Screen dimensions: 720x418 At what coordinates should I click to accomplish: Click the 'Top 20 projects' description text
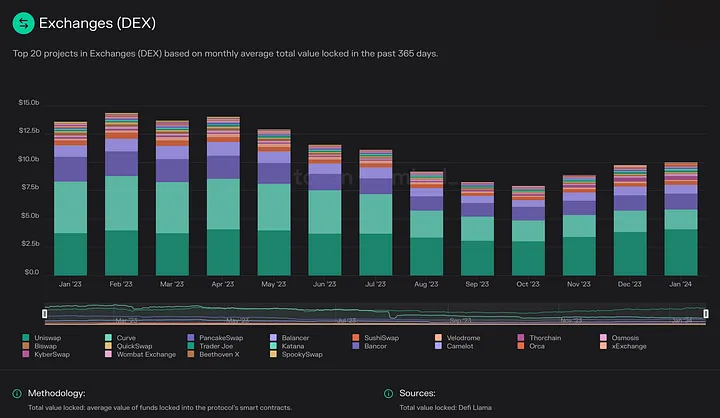[225, 53]
